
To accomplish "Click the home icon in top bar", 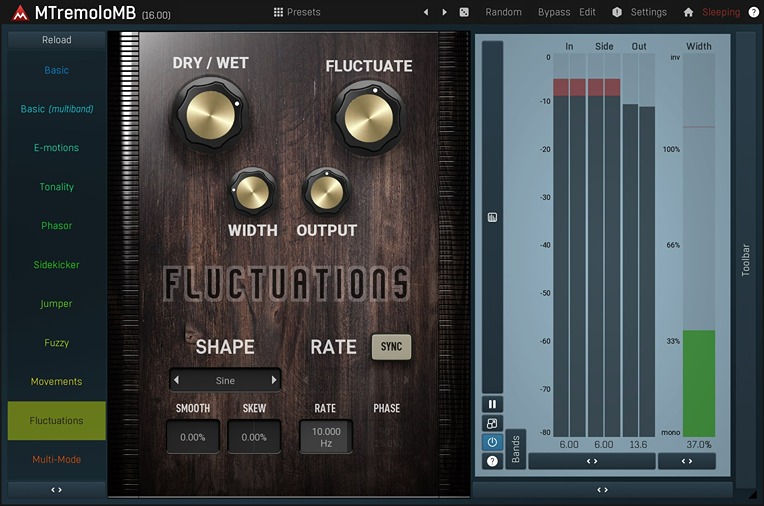I will [x=688, y=12].
